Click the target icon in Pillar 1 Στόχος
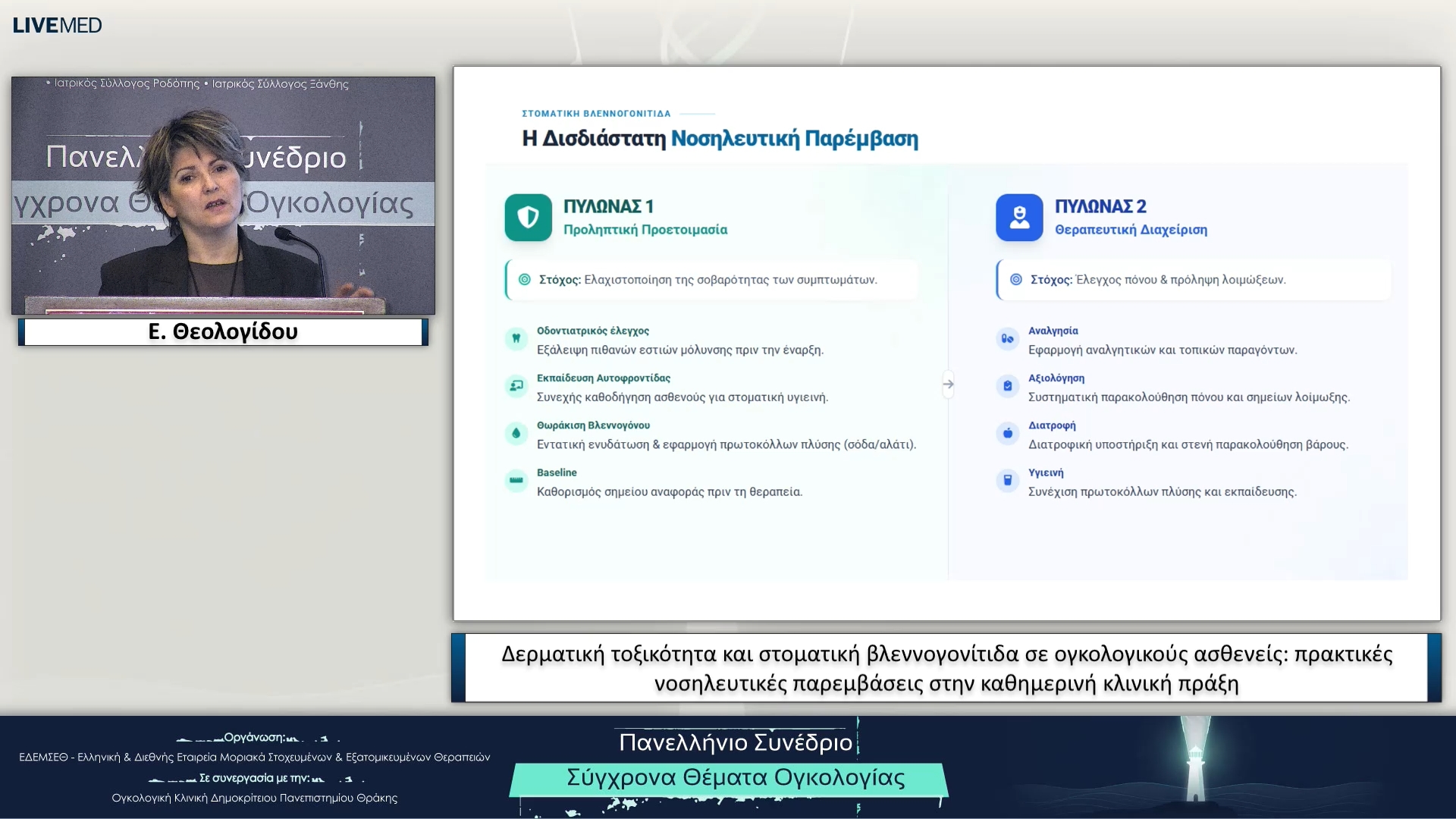1456x819 pixels. pyautogui.click(x=524, y=280)
